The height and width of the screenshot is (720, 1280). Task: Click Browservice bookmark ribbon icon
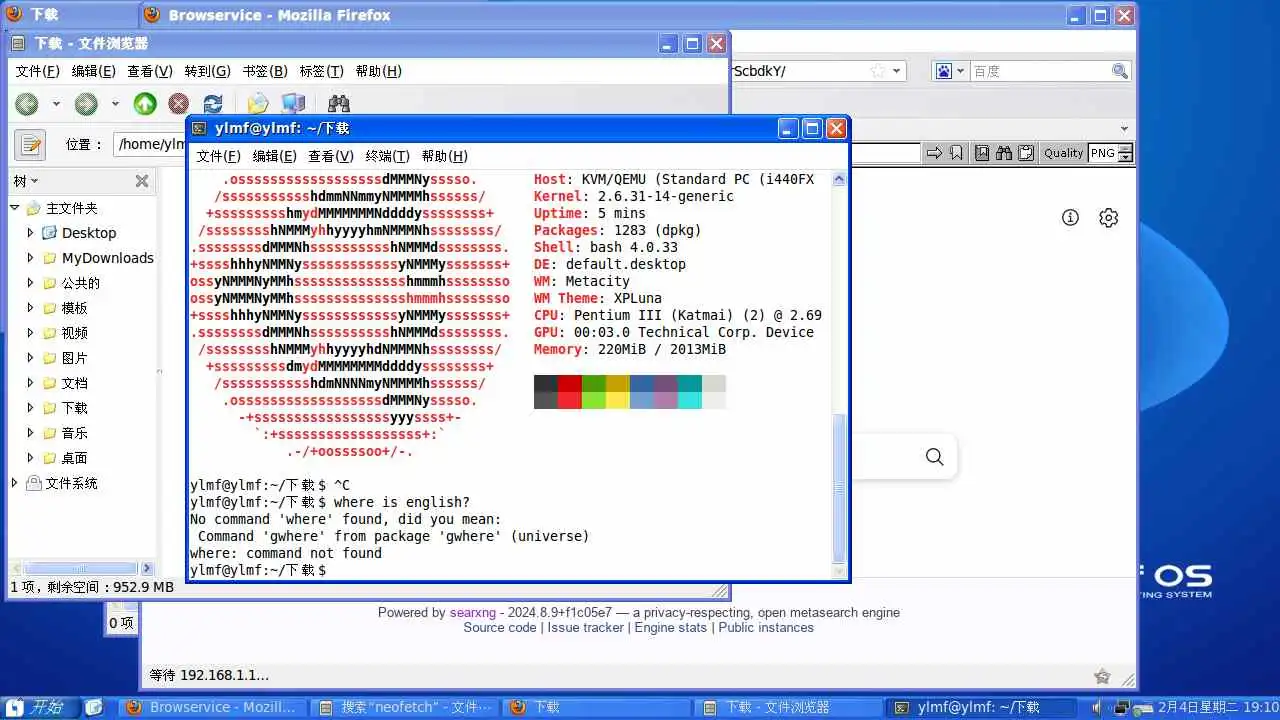pyautogui.click(x=957, y=153)
